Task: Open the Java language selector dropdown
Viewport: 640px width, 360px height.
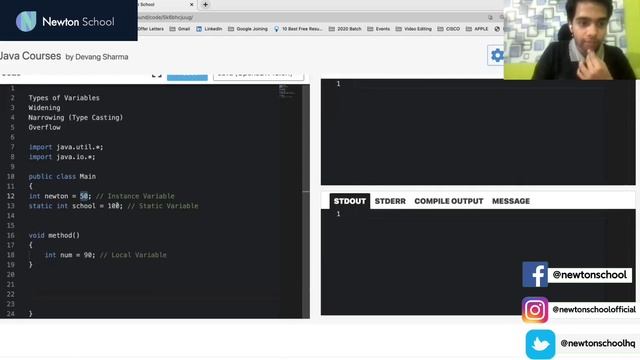Action: [258, 76]
